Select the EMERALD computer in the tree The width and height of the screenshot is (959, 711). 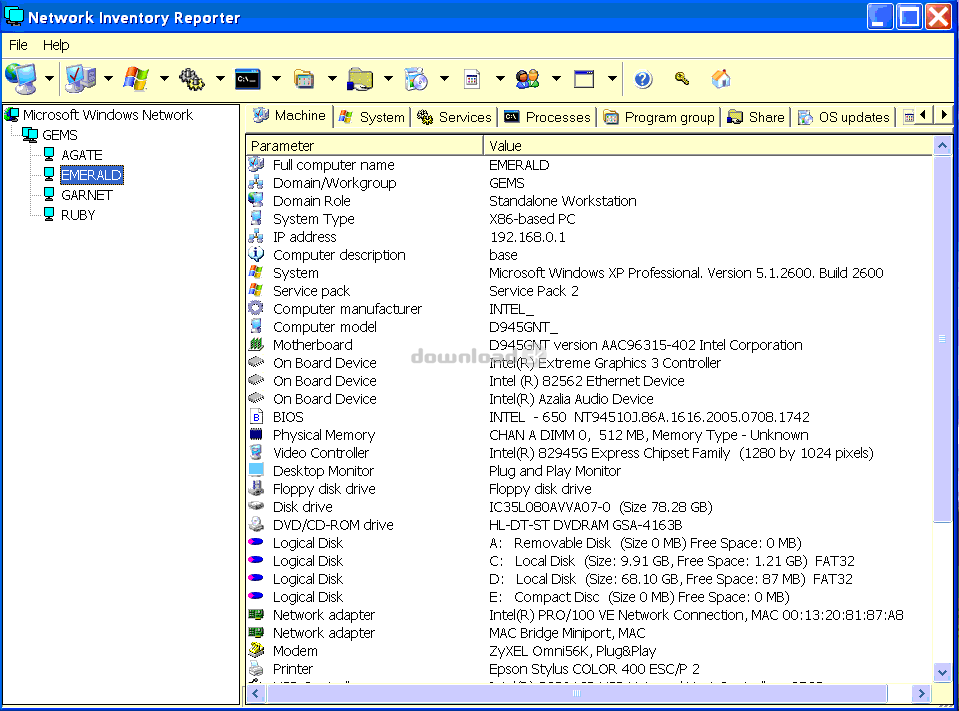click(92, 175)
